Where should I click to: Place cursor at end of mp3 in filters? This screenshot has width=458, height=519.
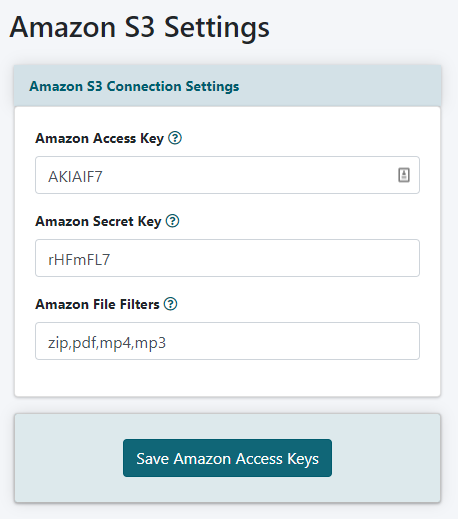[x=167, y=343]
